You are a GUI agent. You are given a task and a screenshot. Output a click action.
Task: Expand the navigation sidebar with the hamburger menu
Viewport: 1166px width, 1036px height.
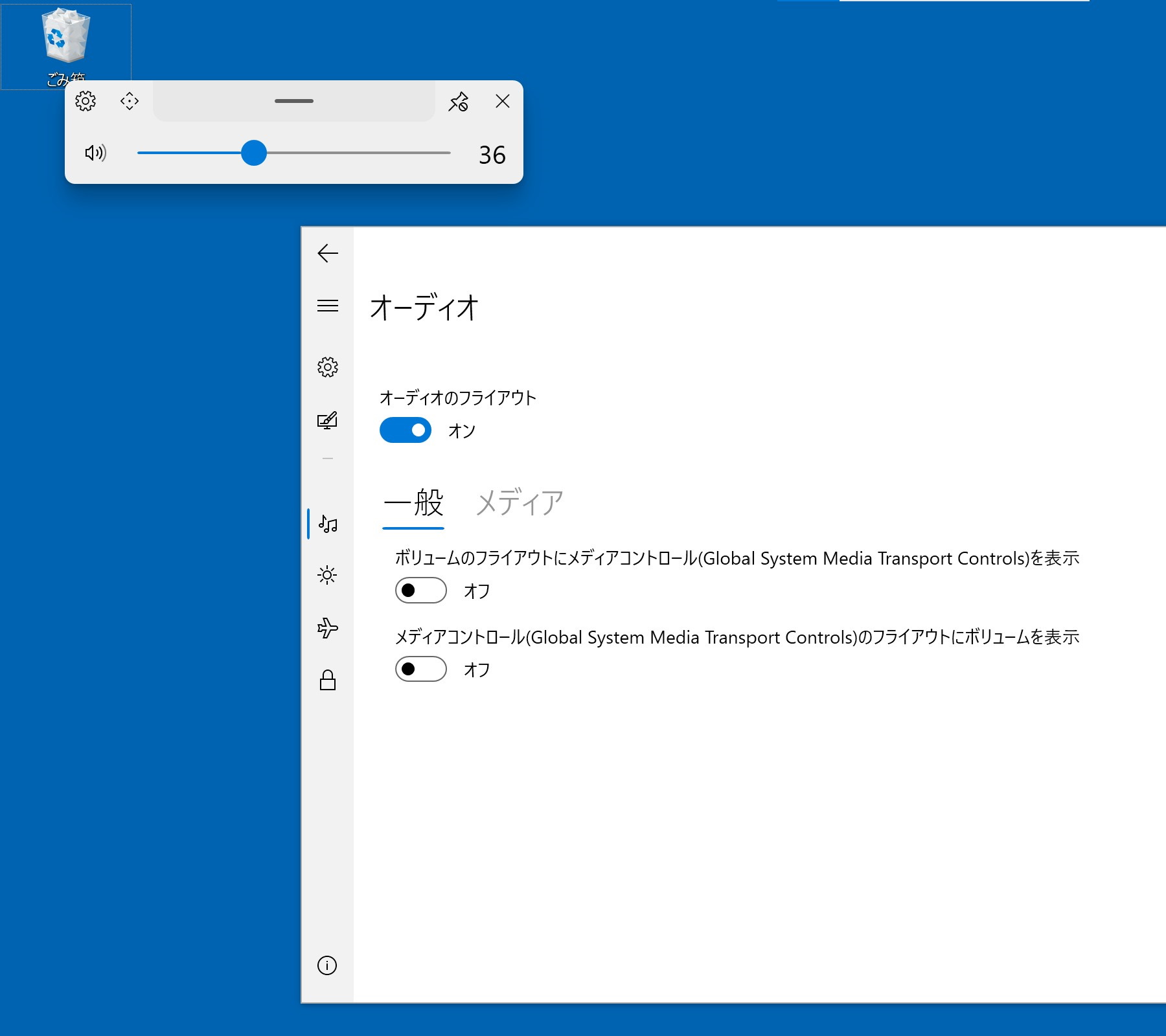328,307
